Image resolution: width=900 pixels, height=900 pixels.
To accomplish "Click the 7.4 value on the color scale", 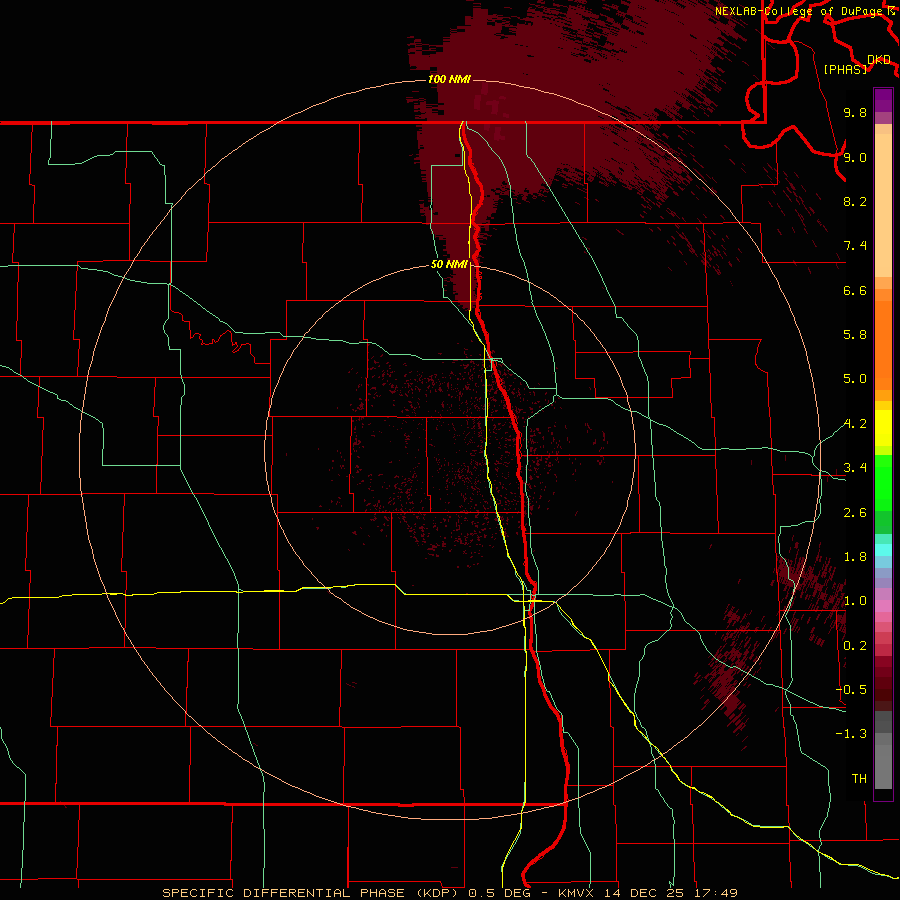I will 855,246.
